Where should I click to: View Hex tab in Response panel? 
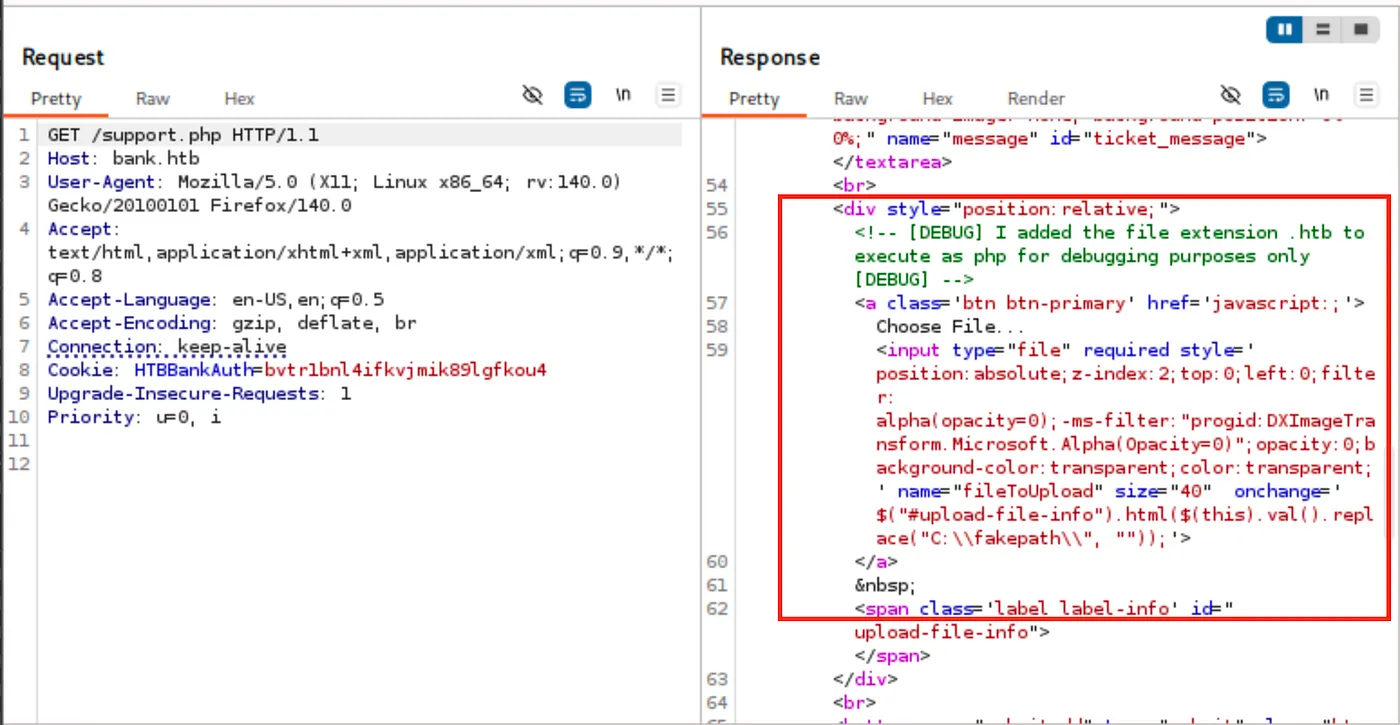point(937,99)
